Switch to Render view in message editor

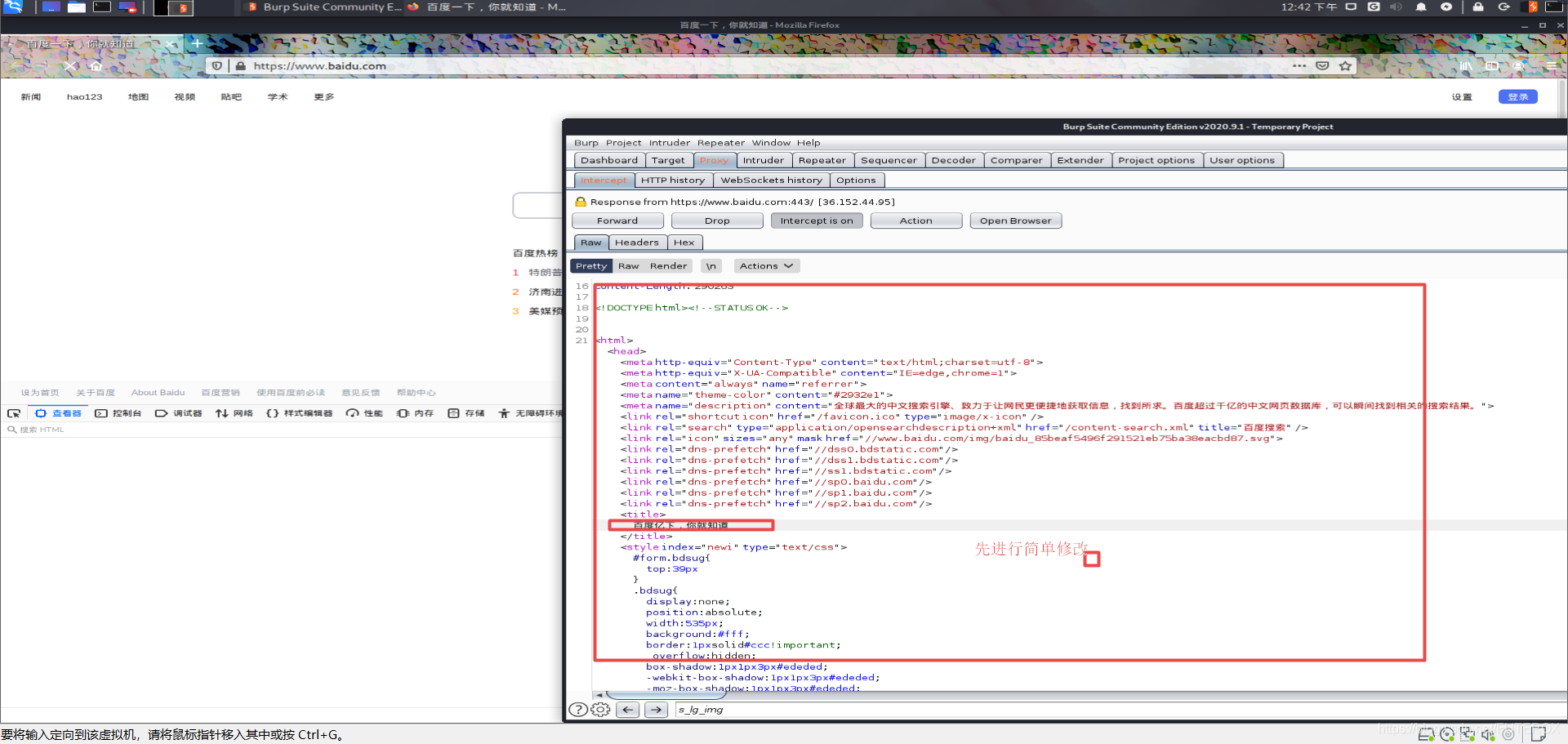669,266
